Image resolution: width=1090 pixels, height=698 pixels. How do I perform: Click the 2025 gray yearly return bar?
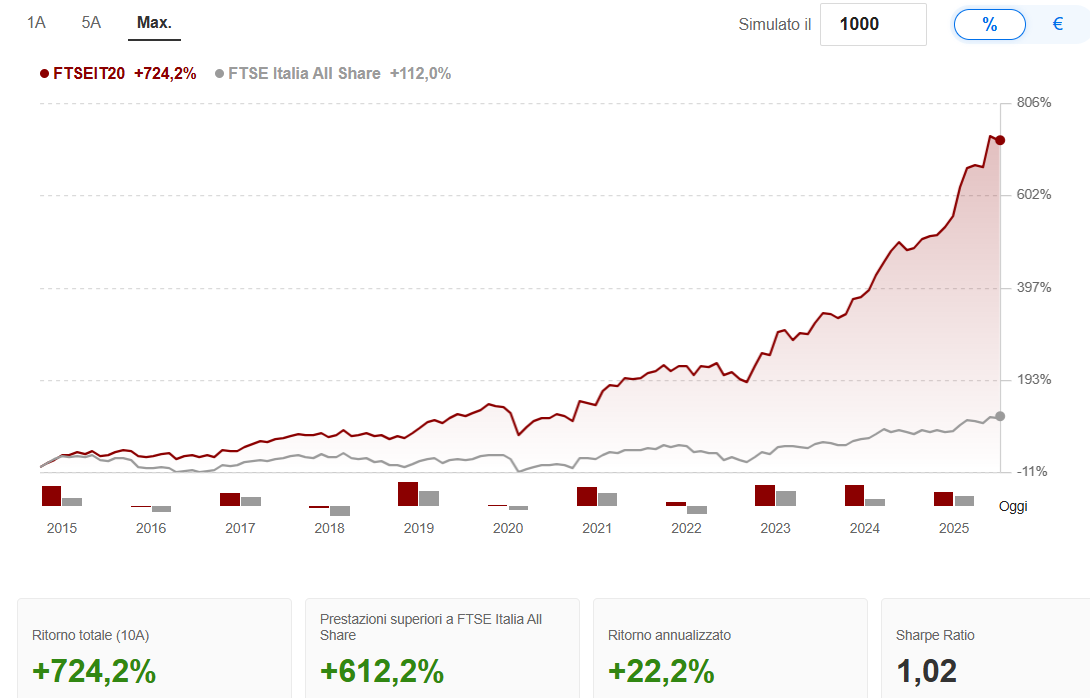pos(964,501)
